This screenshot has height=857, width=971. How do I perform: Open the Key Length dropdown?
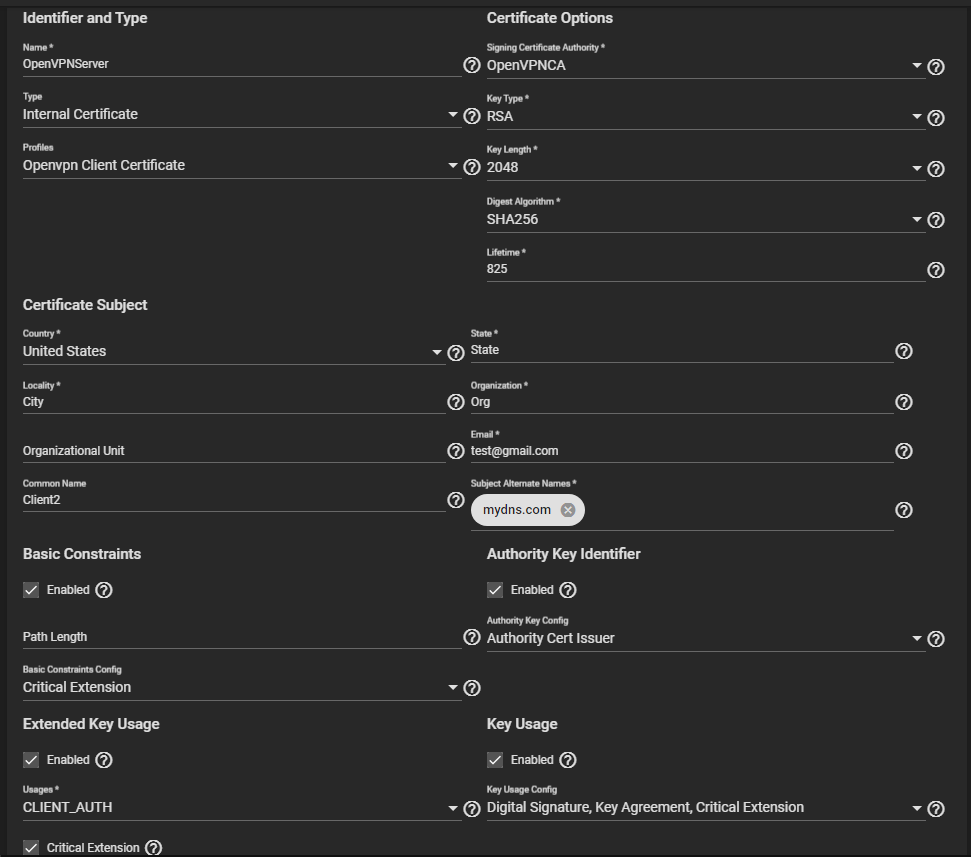pyautogui.click(x=703, y=168)
